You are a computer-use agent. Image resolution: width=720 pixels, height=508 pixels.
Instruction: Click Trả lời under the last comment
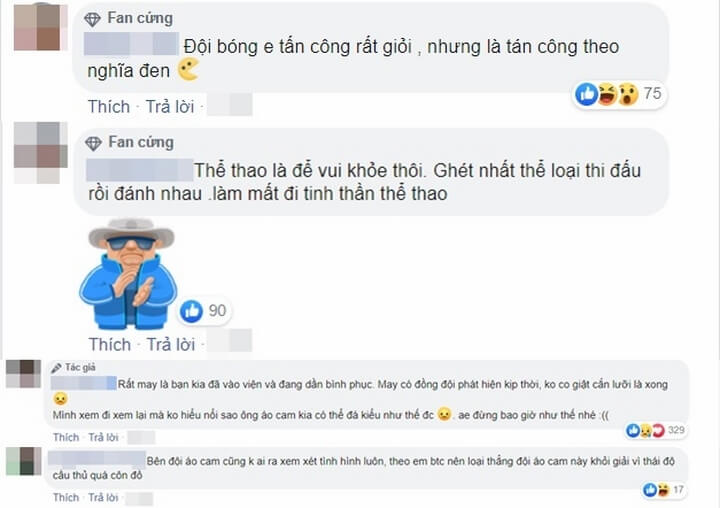pyautogui.click(x=103, y=497)
